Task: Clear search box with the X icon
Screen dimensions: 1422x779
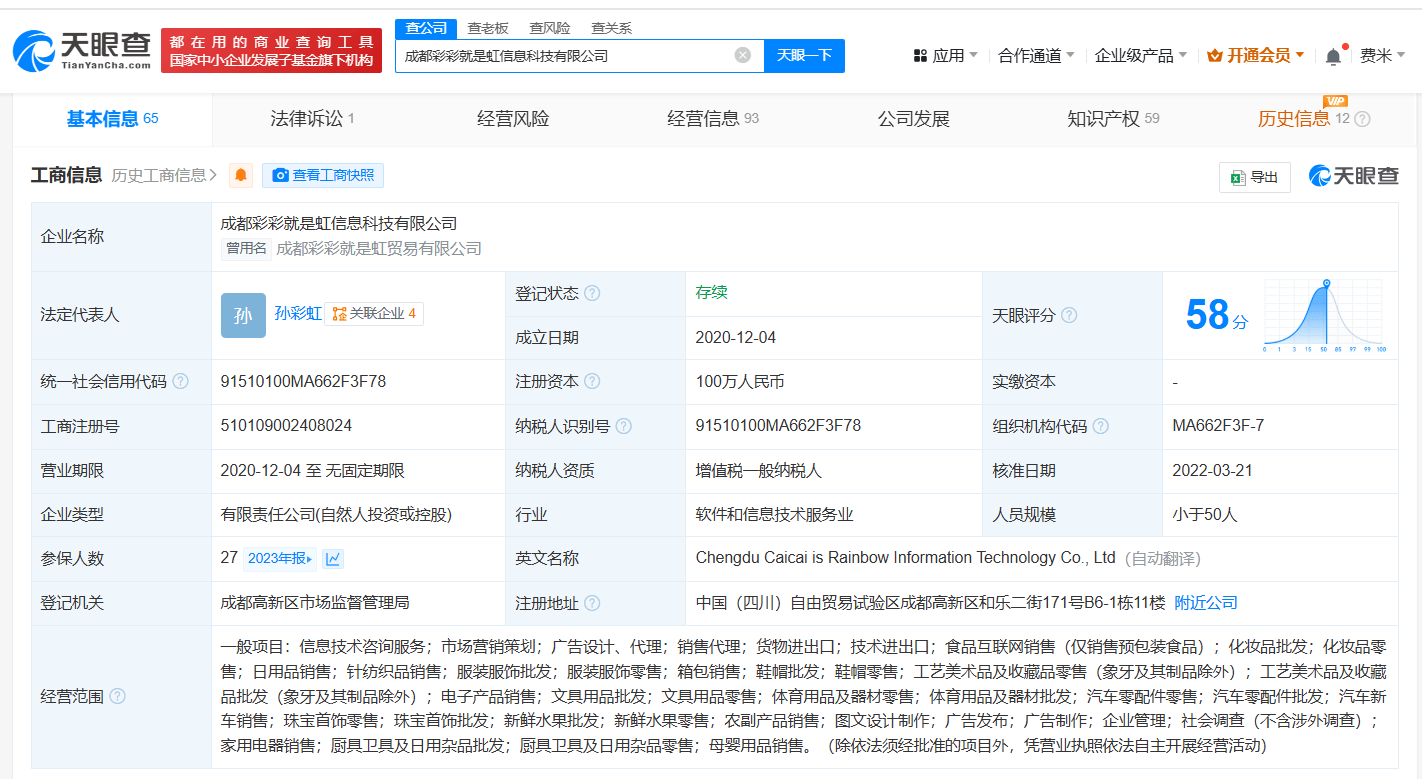Action: click(742, 56)
